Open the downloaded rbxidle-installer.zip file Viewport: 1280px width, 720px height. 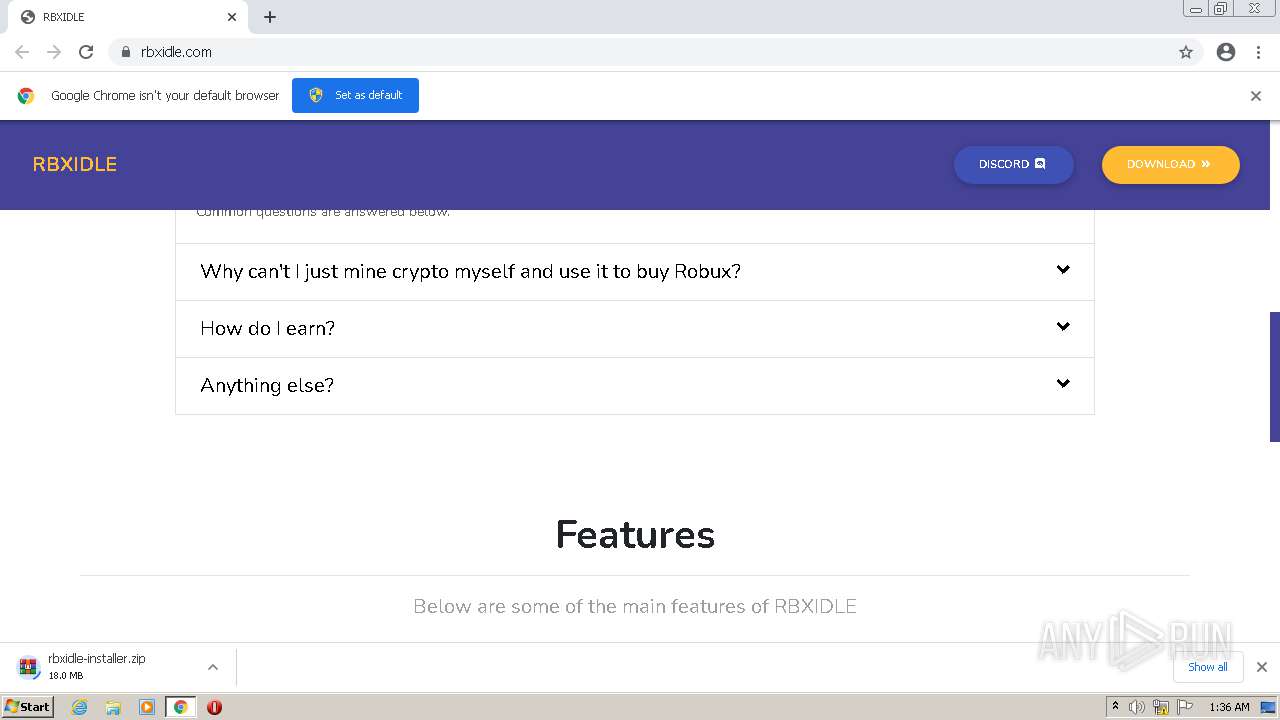click(x=96, y=667)
